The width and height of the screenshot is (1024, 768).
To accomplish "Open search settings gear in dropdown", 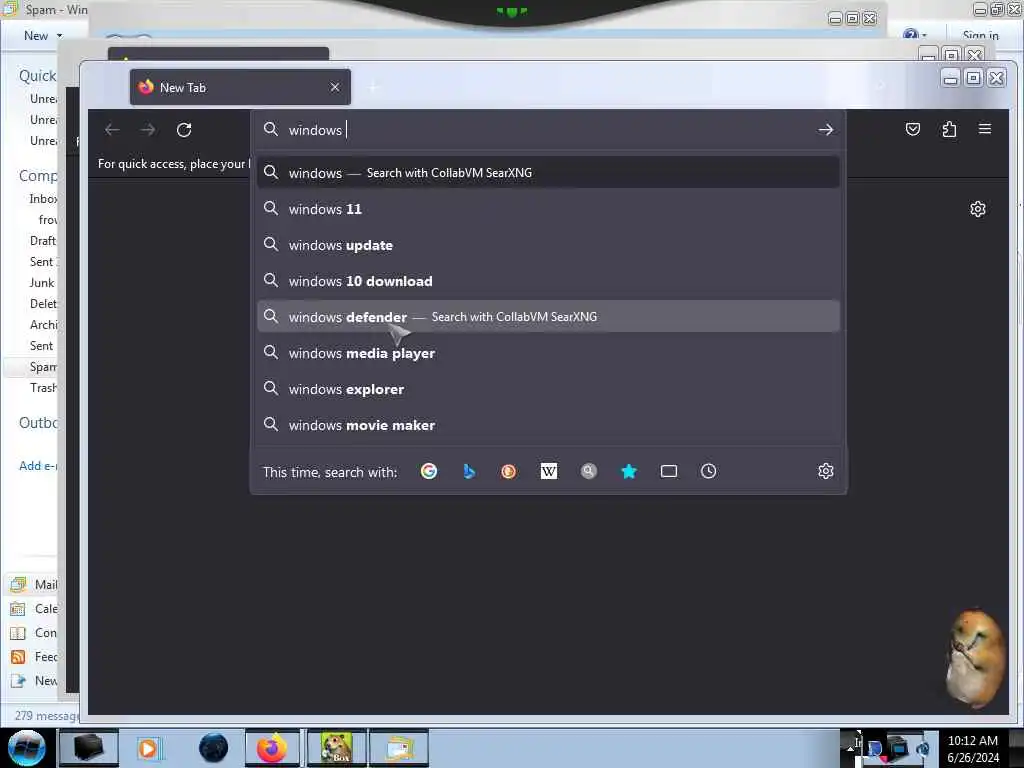I will (x=825, y=471).
